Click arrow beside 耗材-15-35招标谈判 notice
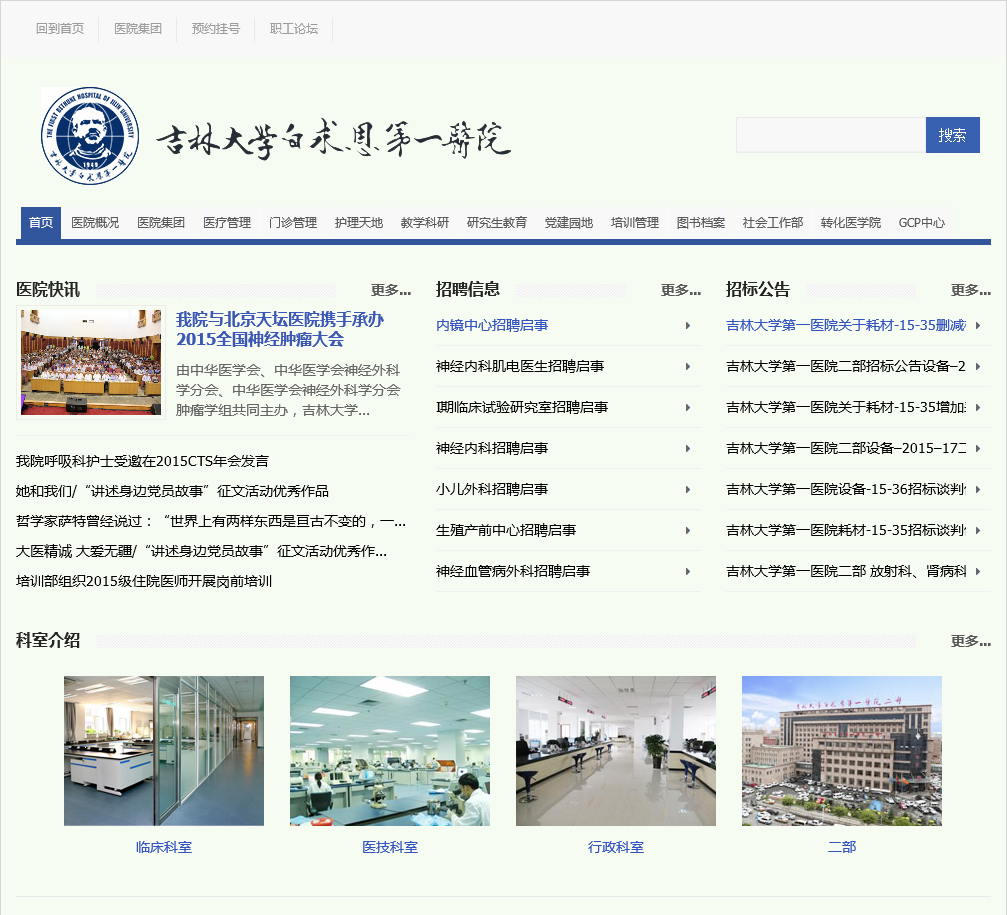Image resolution: width=1007 pixels, height=915 pixels. coord(978,531)
